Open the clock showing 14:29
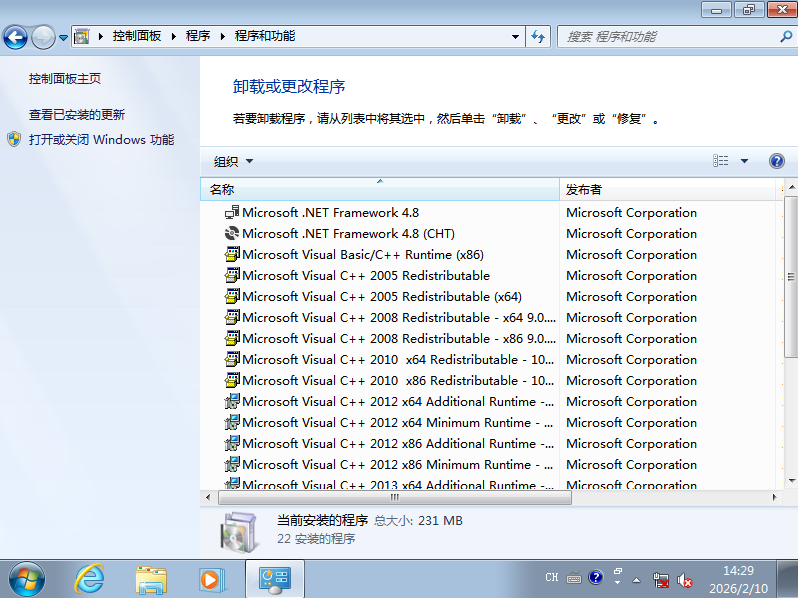The image size is (798, 598). coord(738,580)
